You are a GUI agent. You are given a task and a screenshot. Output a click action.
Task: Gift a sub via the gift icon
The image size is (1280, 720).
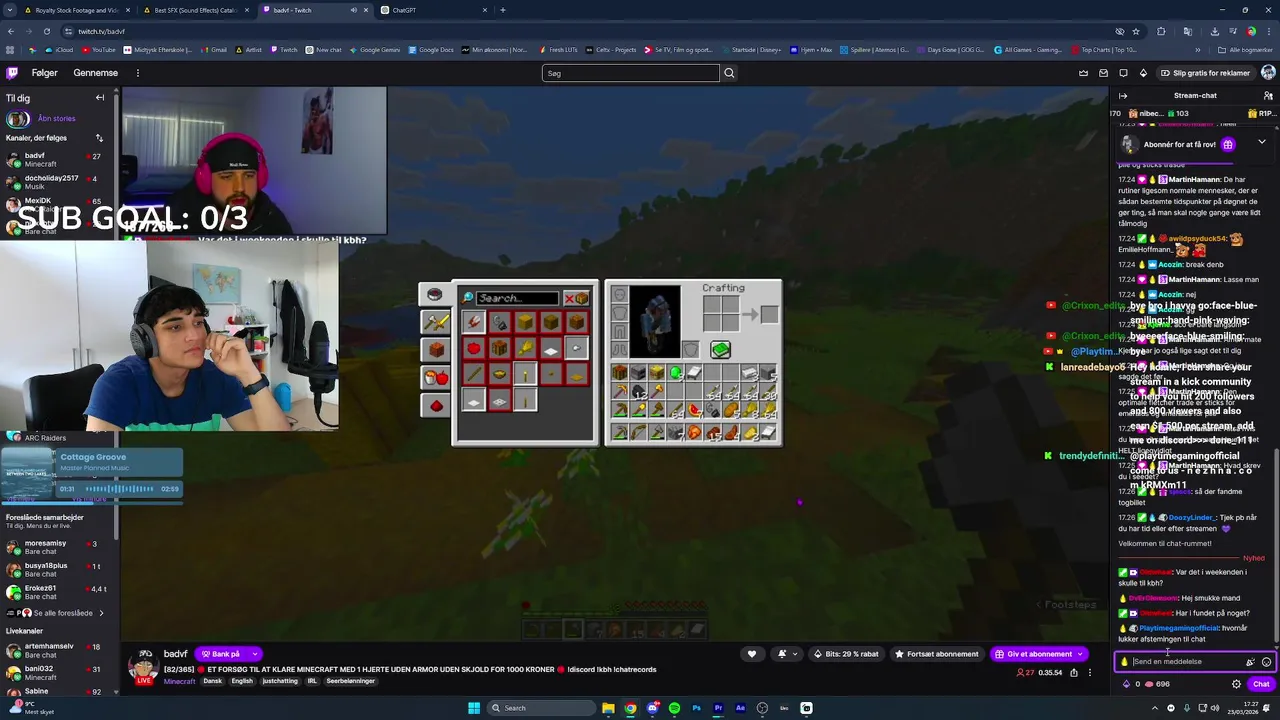click(x=1228, y=144)
